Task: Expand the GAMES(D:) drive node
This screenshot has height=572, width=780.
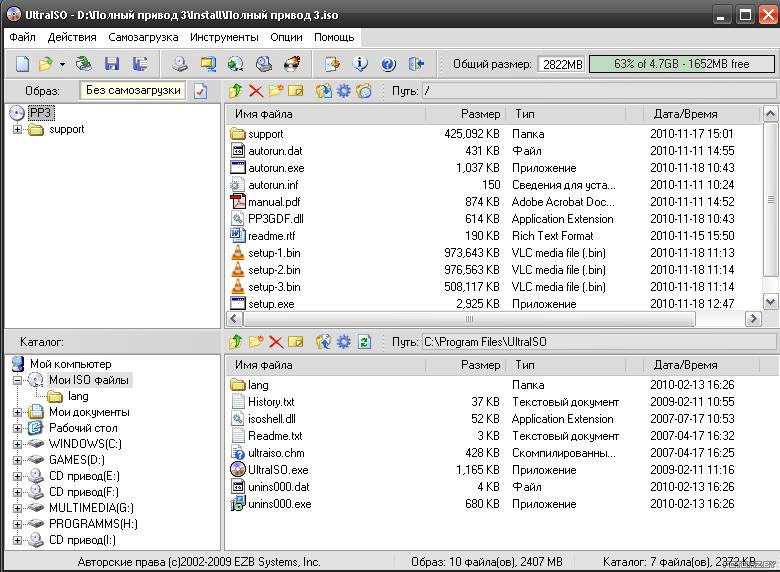Action: [x=17, y=460]
